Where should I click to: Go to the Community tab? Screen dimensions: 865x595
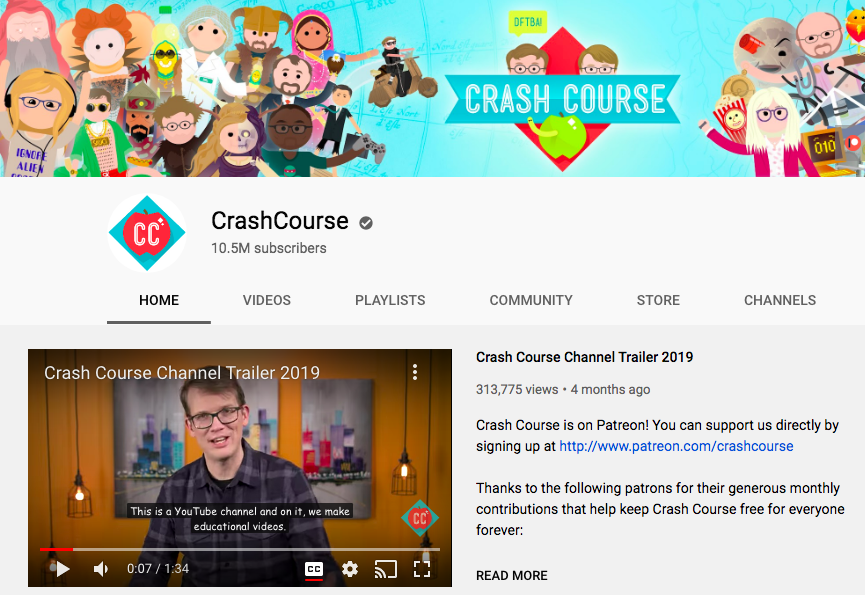[531, 300]
